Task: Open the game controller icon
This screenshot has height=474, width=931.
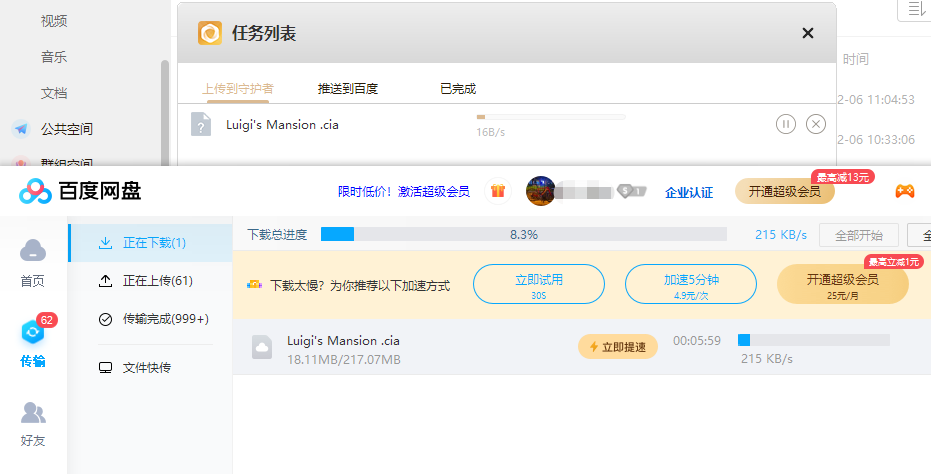Action: 905,191
